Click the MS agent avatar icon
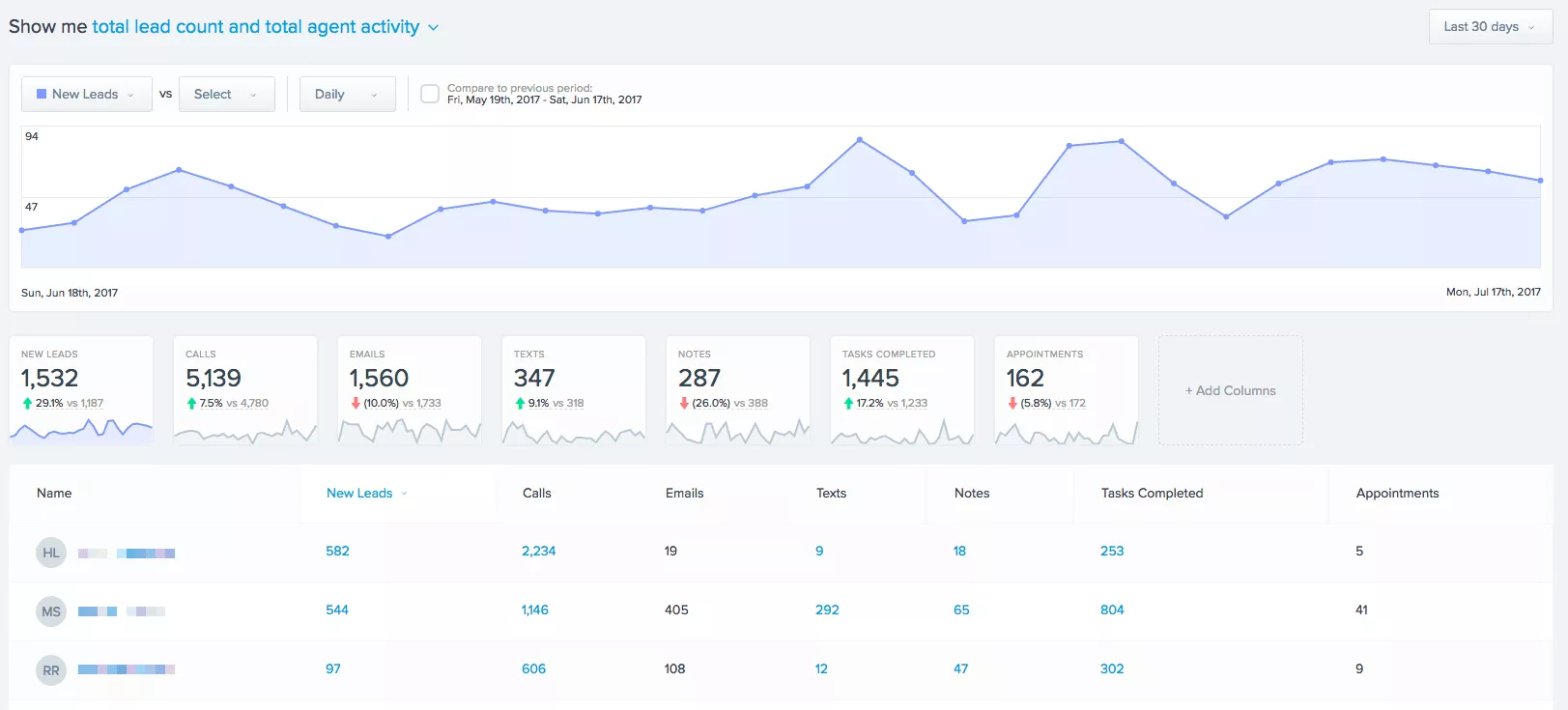The height and width of the screenshot is (710, 1568). click(51, 611)
